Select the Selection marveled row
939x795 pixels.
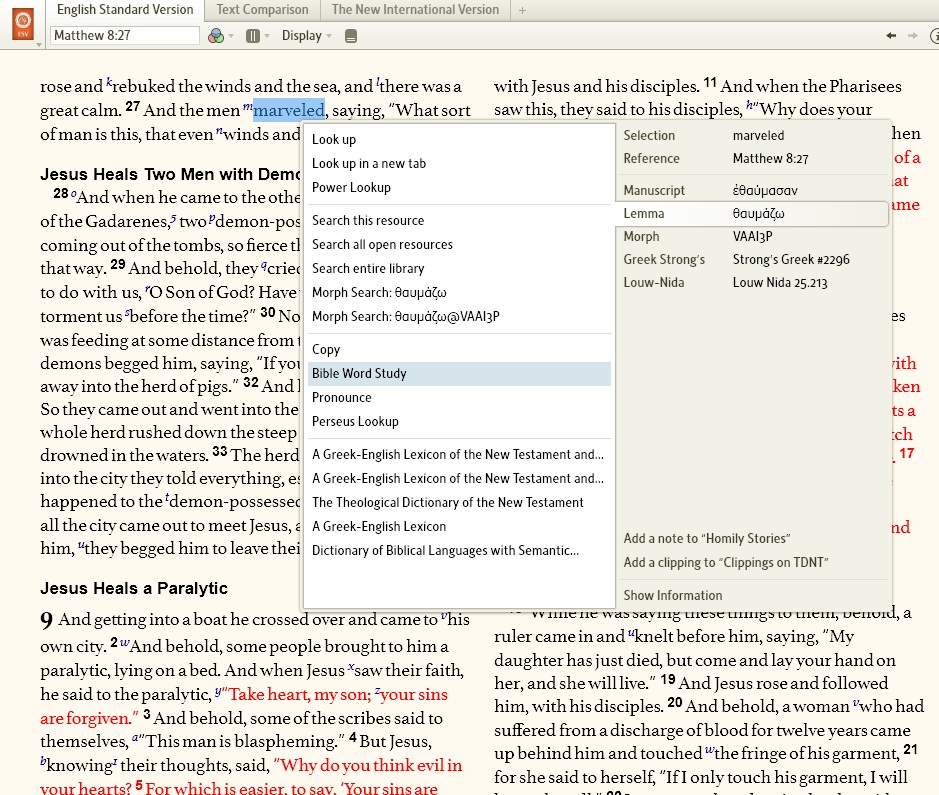[753, 135]
